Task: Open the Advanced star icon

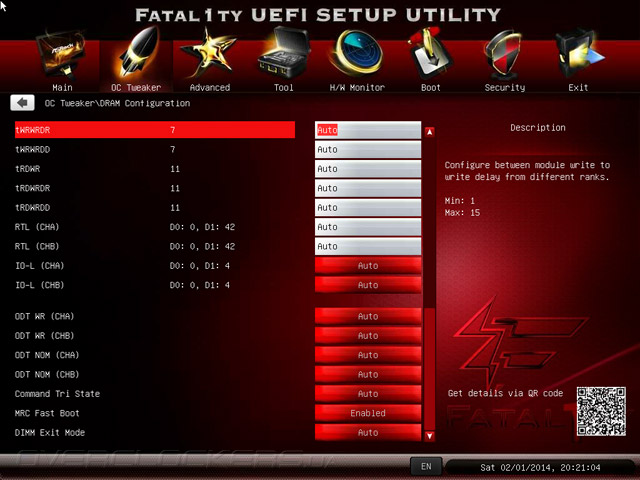Action: coord(209,53)
